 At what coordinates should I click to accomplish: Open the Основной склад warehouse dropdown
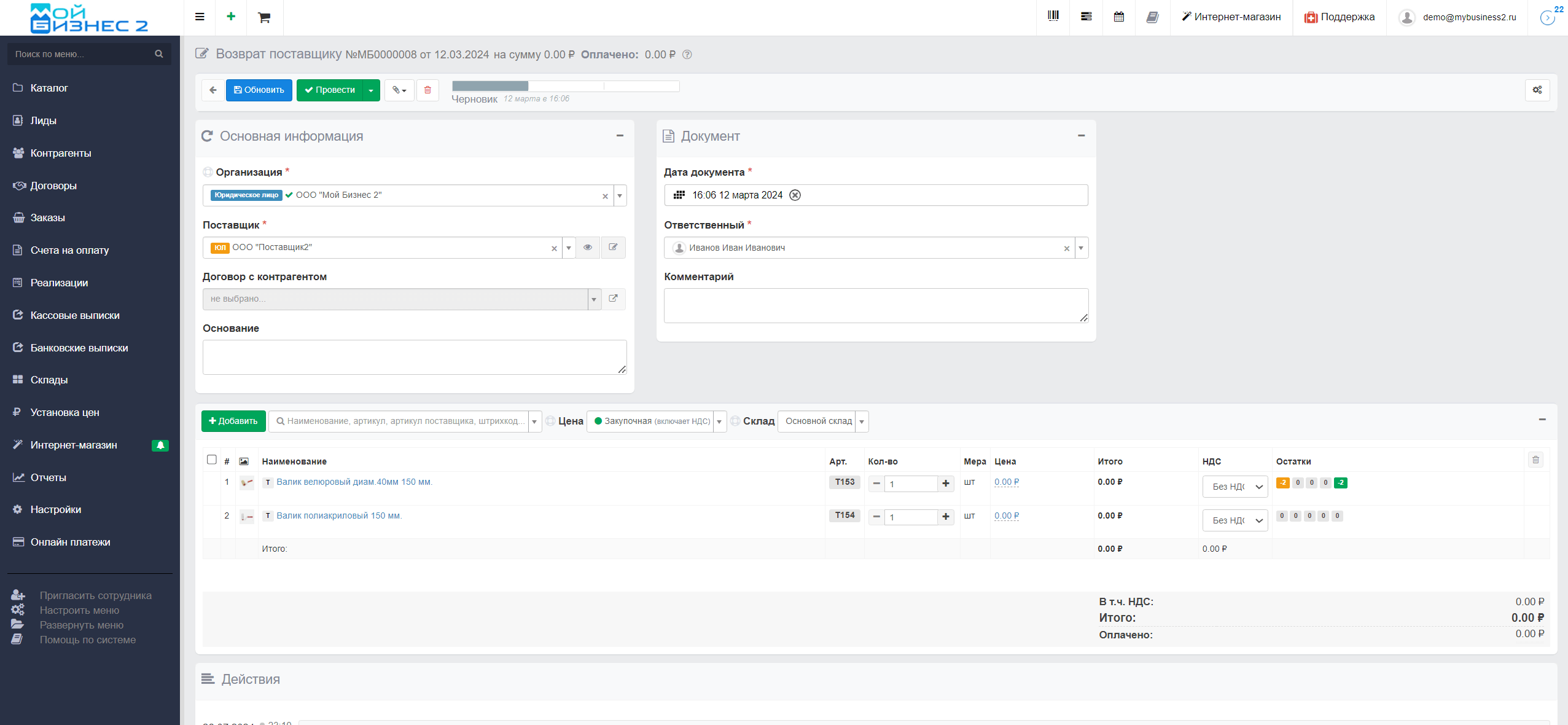point(823,421)
